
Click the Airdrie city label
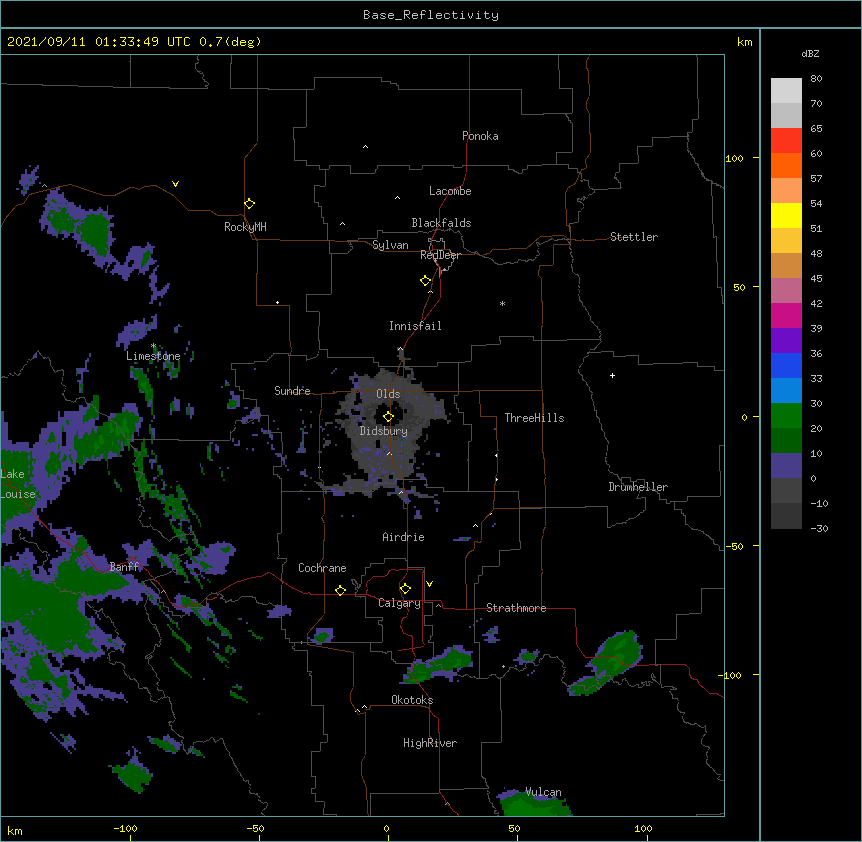pos(404,537)
